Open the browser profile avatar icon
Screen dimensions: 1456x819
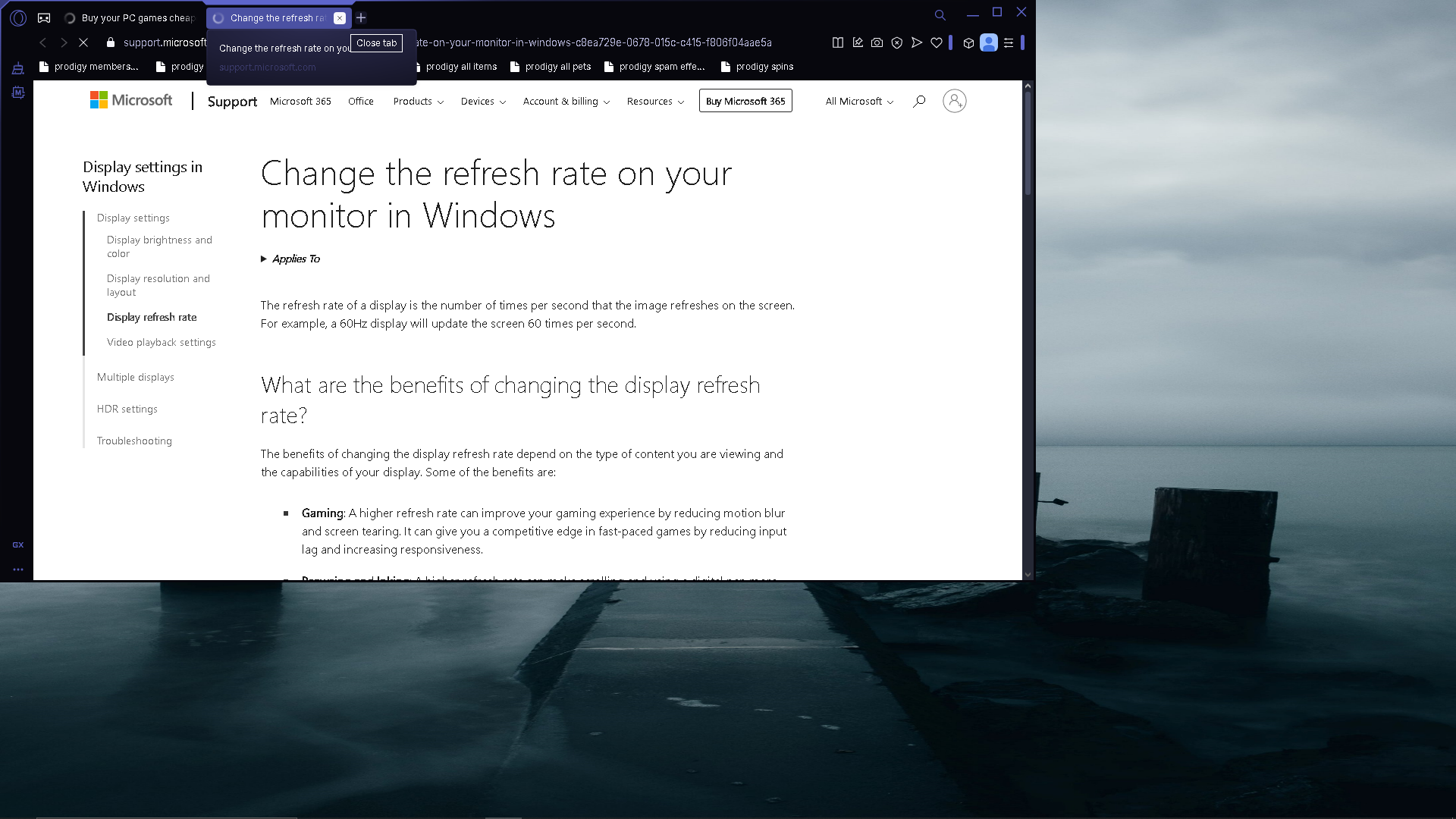[x=988, y=42]
